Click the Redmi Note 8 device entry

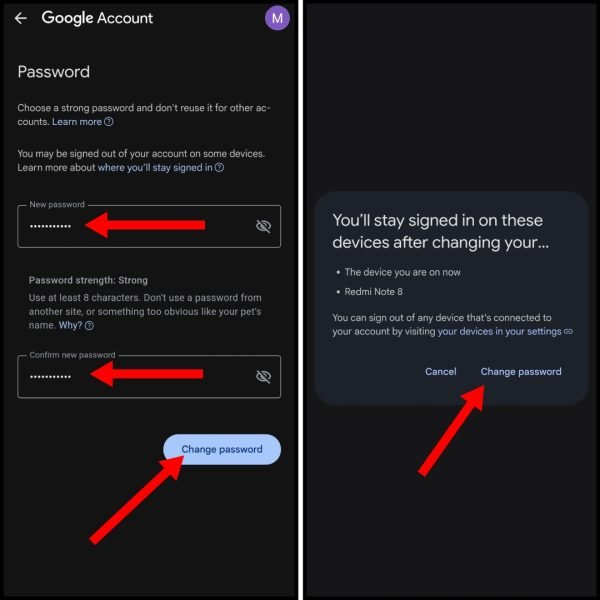pyautogui.click(x=373, y=292)
